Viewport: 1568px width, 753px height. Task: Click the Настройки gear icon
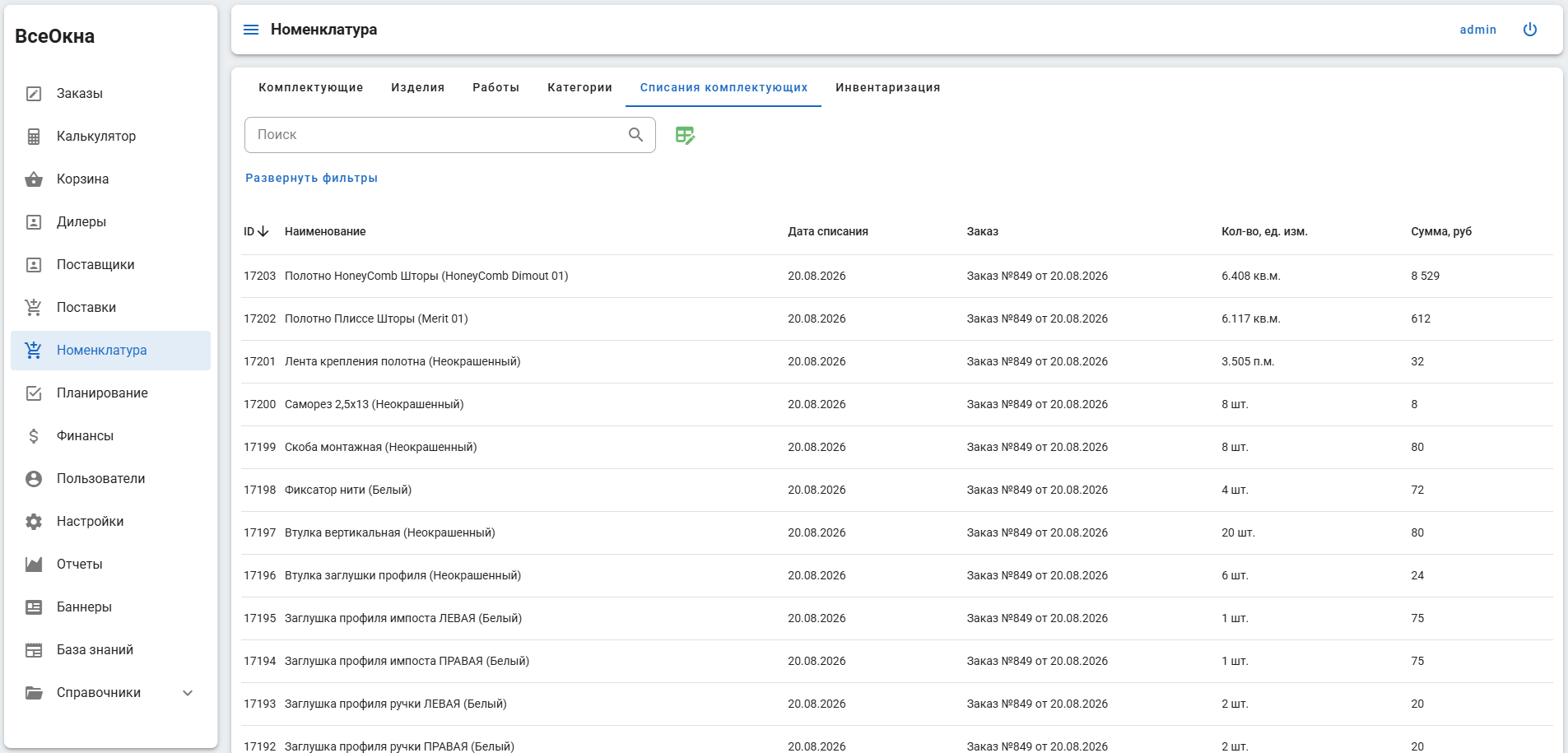click(34, 522)
